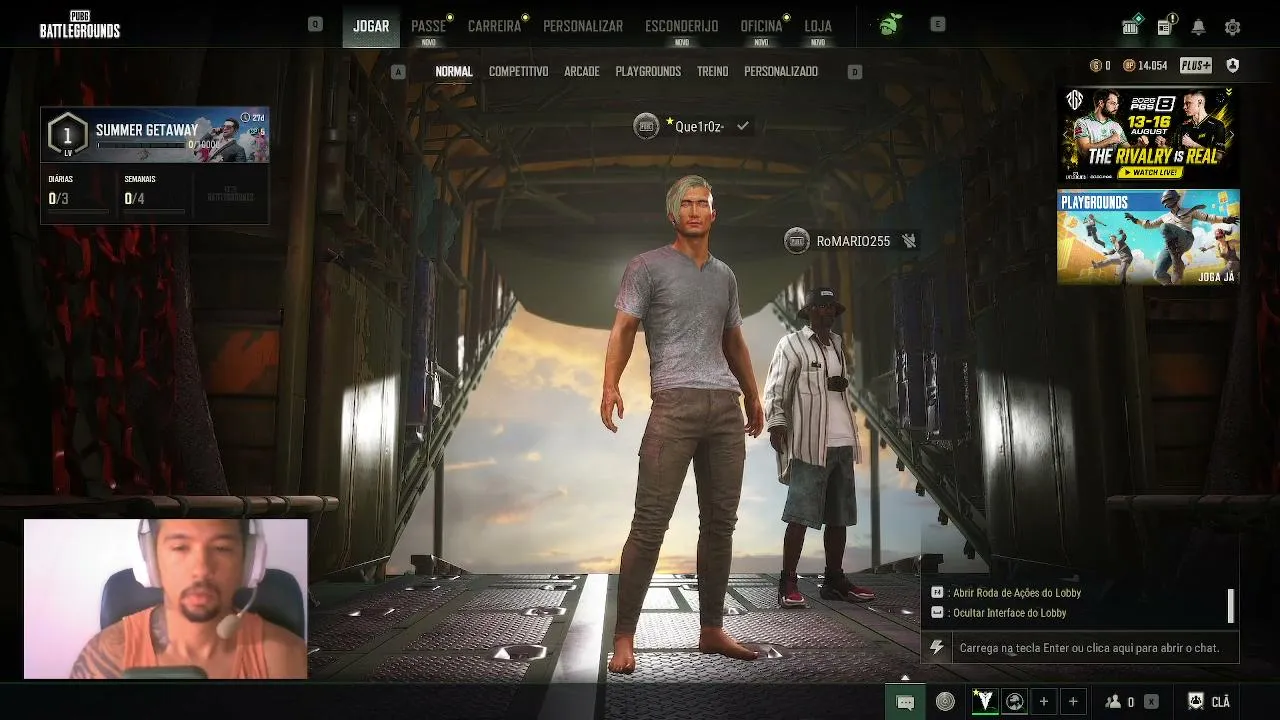
Task: Open the clan shield icon
Action: tap(1195, 702)
